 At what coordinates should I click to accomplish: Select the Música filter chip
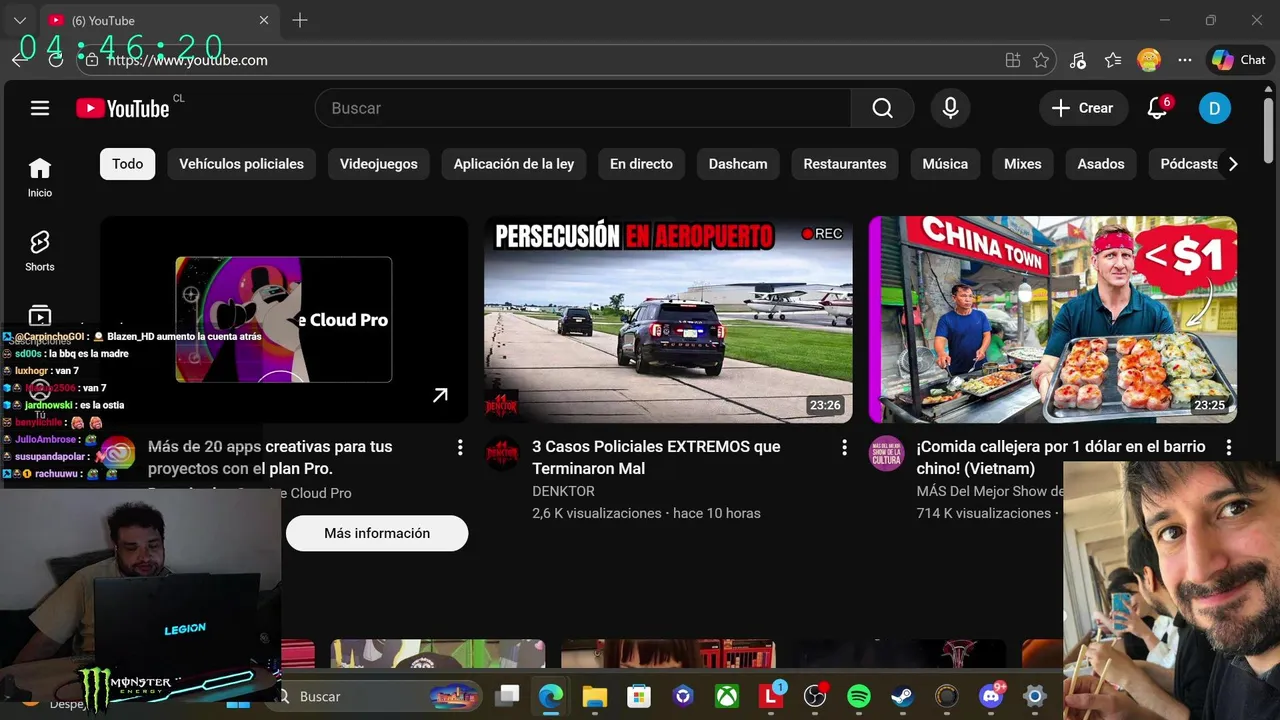pos(945,164)
